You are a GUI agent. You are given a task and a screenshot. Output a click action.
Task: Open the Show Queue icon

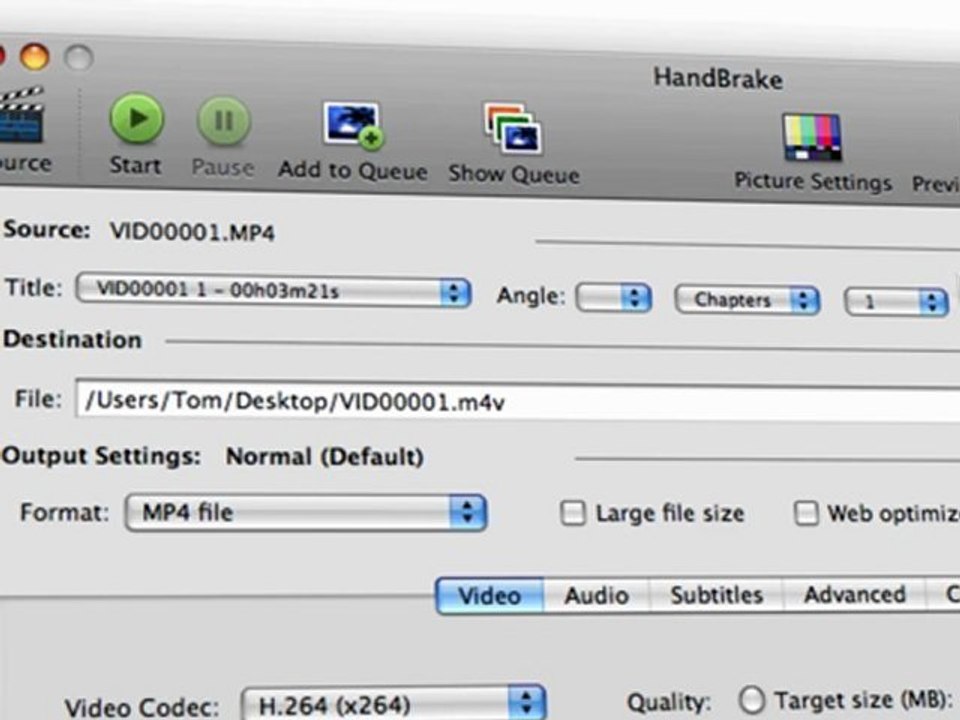pyautogui.click(x=513, y=128)
